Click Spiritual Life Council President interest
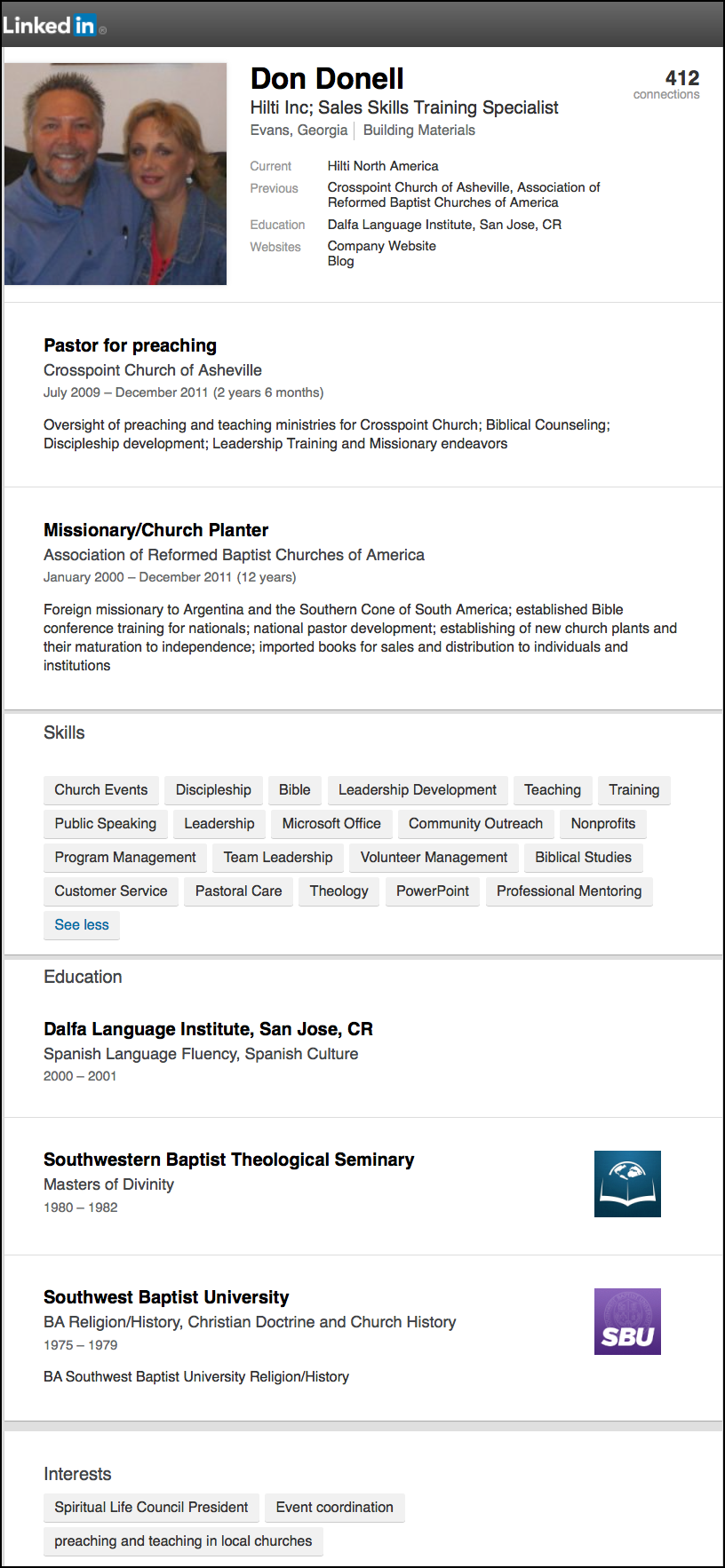This screenshot has width=725, height=1568. tap(151, 1507)
